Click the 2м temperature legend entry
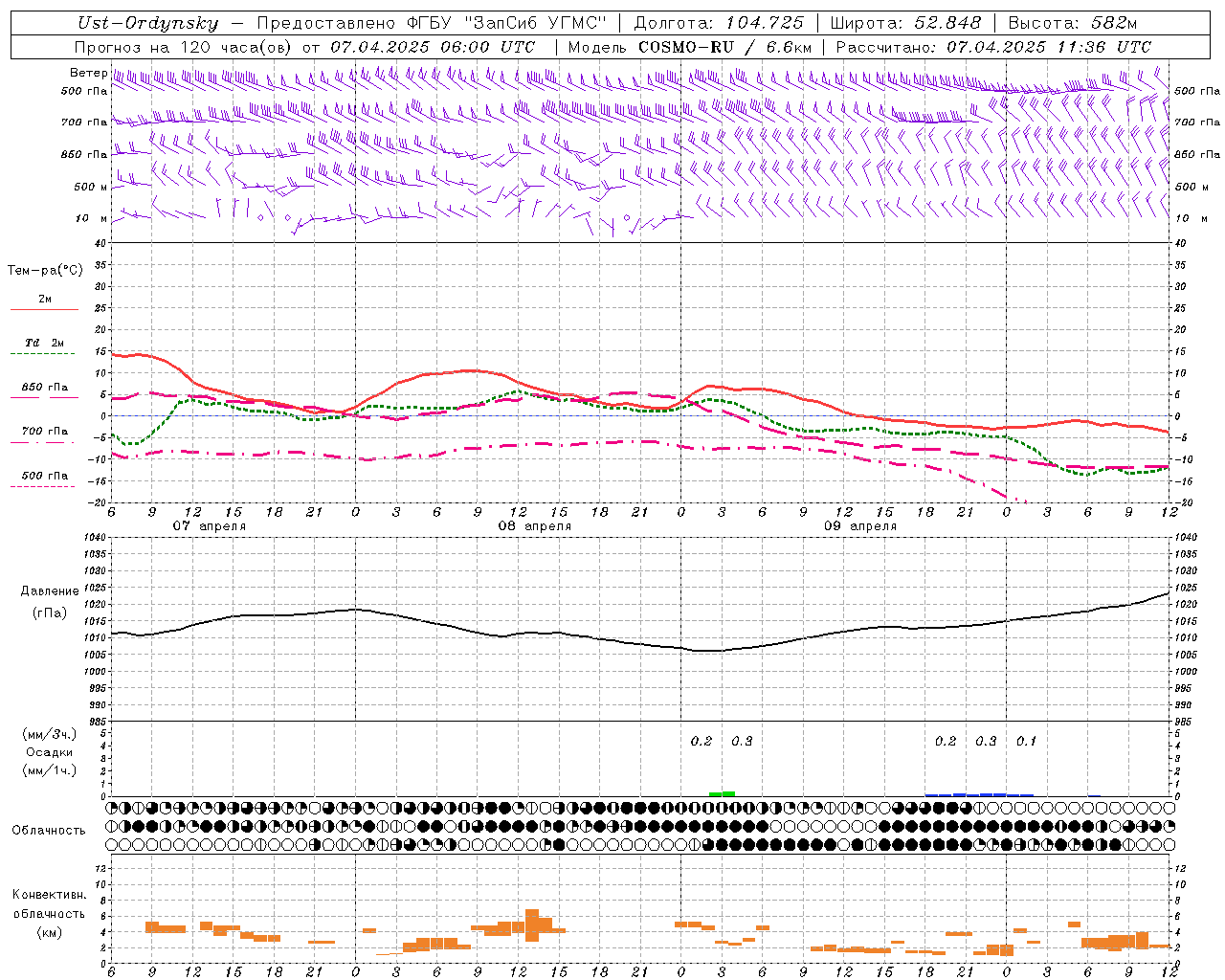Screen dimensions: 1225x980 pos(45,300)
